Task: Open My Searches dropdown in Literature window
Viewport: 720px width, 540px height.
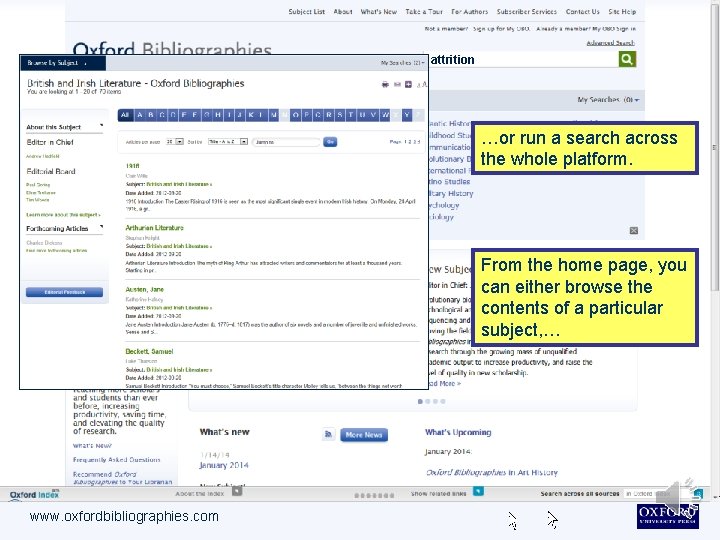Action: [403, 63]
